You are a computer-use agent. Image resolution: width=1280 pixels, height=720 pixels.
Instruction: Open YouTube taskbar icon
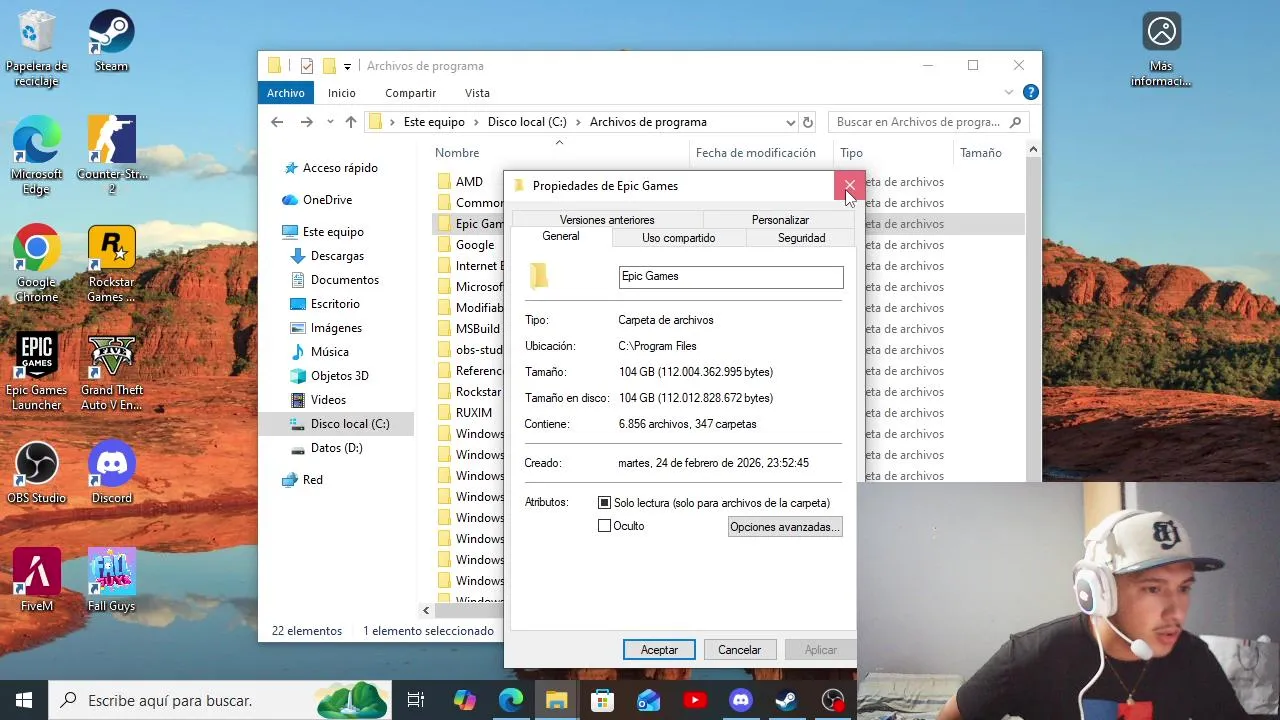[x=695, y=700]
